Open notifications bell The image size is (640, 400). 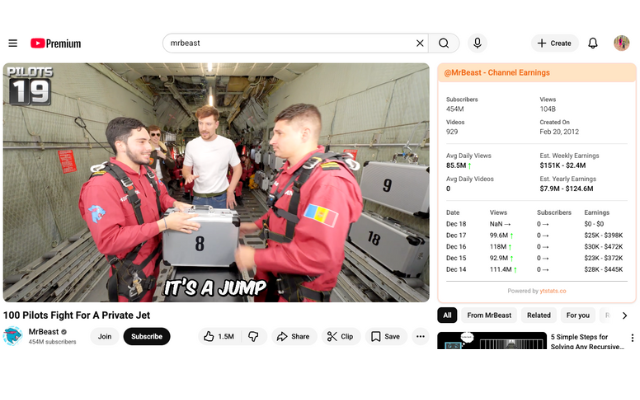click(x=593, y=43)
